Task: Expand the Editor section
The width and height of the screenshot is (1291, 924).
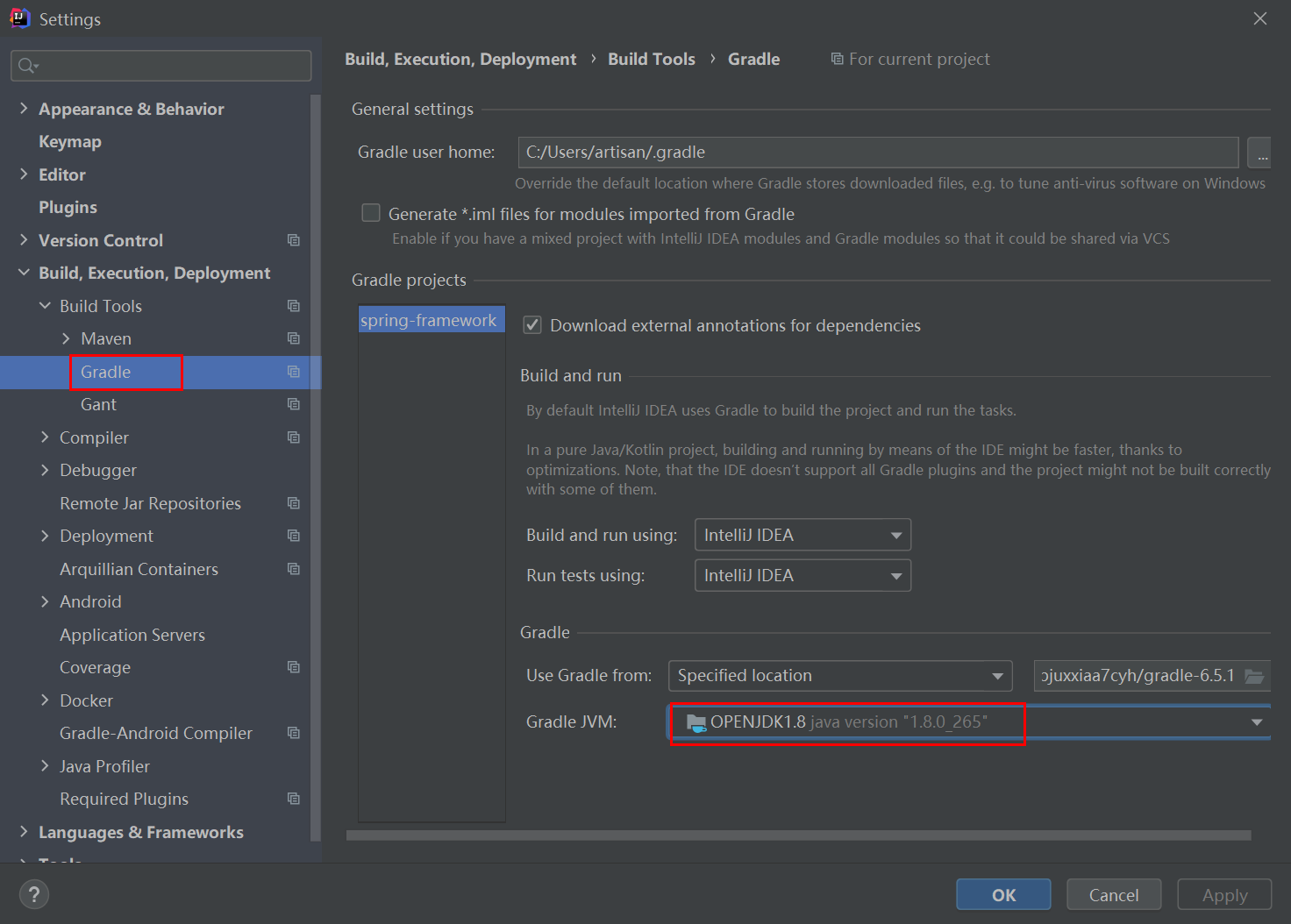Action: pyautogui.click(x=24, y=174)
